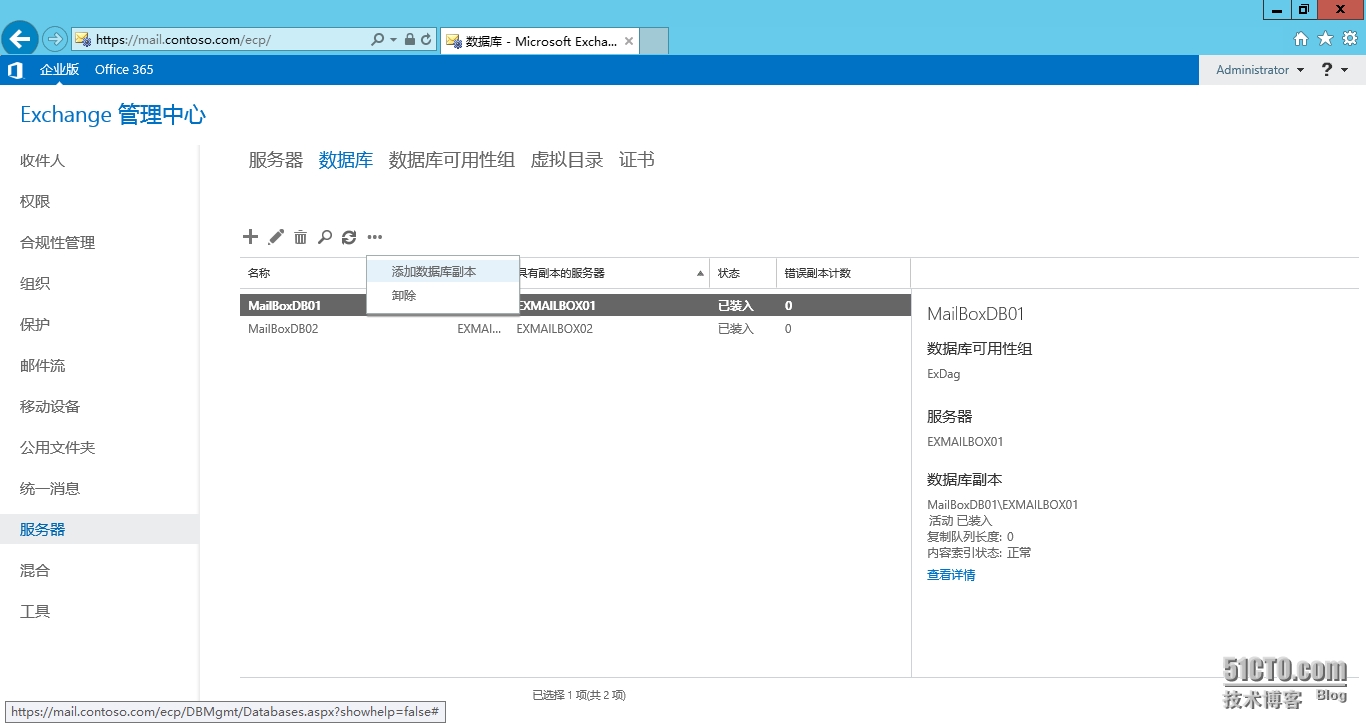This screenshot has width=1366, height=728.
Task: Edit MailBoxDB01 using the pencil icon
Action: pos(276,236)
